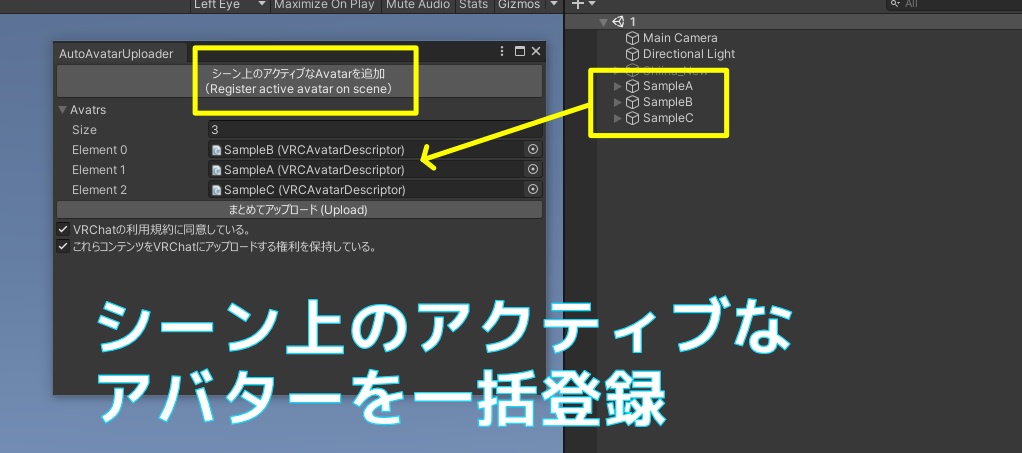Click Register active avatar on scene button
This screenshot has width=1022, height=453.
tap(299, 81)
